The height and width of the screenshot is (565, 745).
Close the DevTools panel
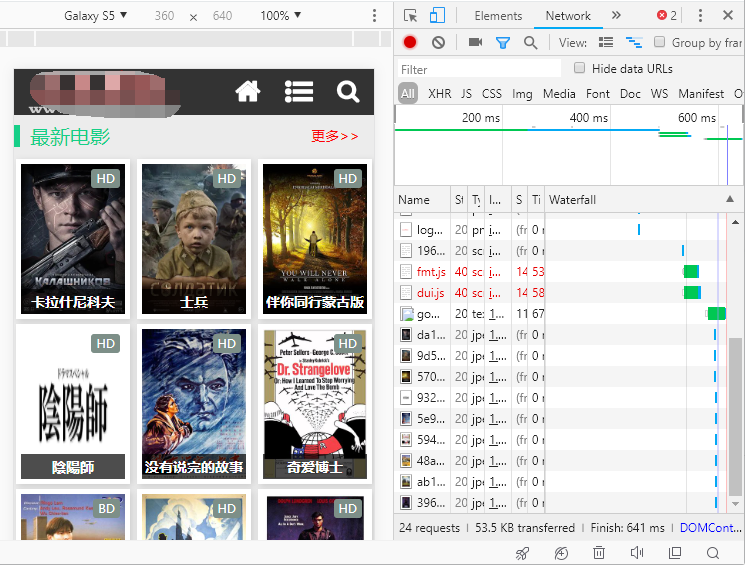coord(727,15)
